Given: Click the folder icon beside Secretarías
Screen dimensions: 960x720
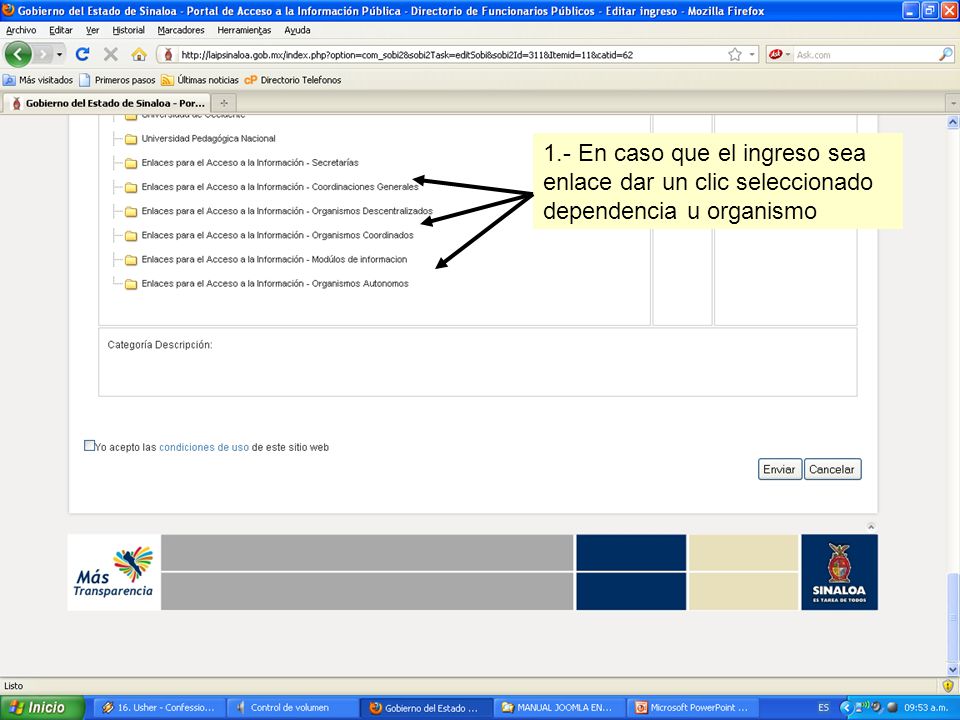Looking at the screenshot, I should (130, 163).
